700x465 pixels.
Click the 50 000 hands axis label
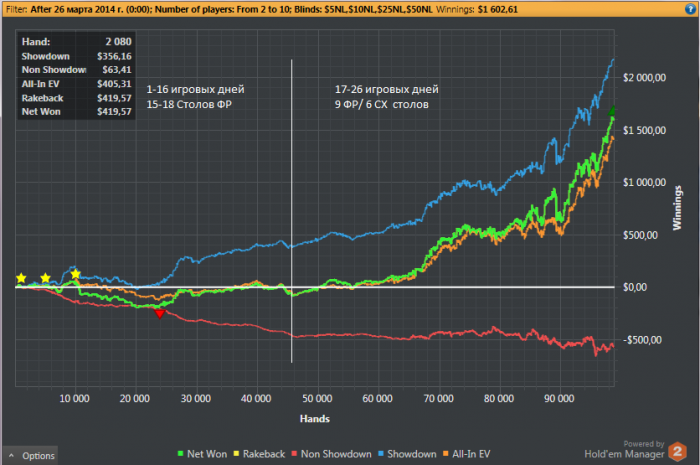pyautogui.click(x=317, y=399)
